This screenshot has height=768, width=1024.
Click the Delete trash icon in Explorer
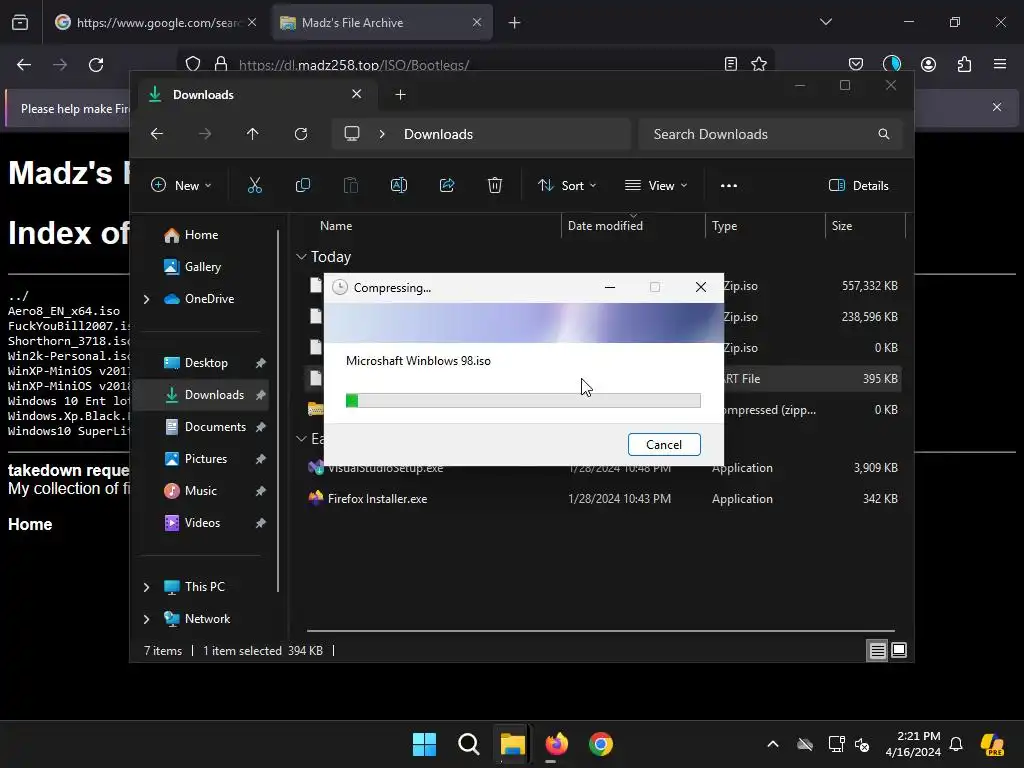pyautogui.click(x=494, y=185)
